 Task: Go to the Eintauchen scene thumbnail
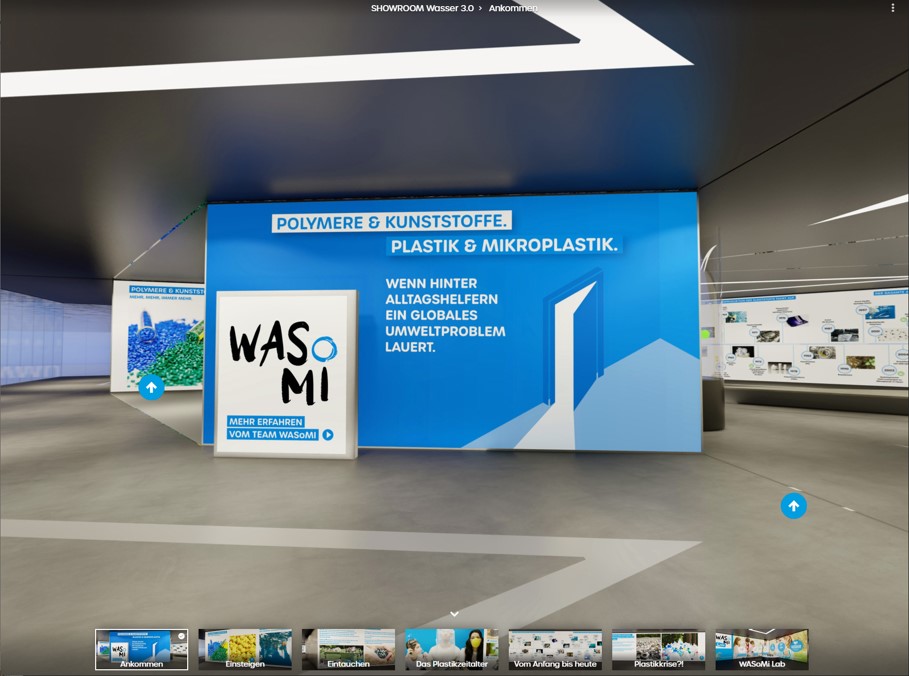pyautogui.click(x=348, y=649)
